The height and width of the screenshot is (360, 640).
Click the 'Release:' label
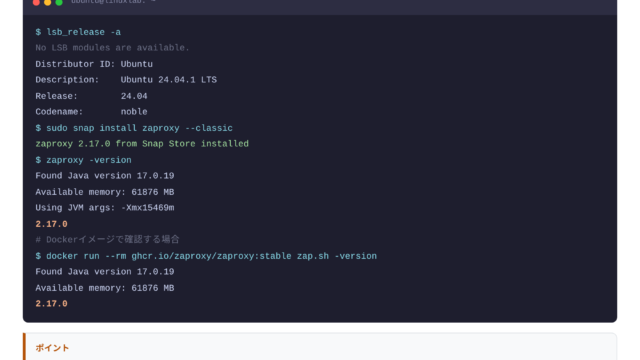pyautogui.click(x=56, y=96)
